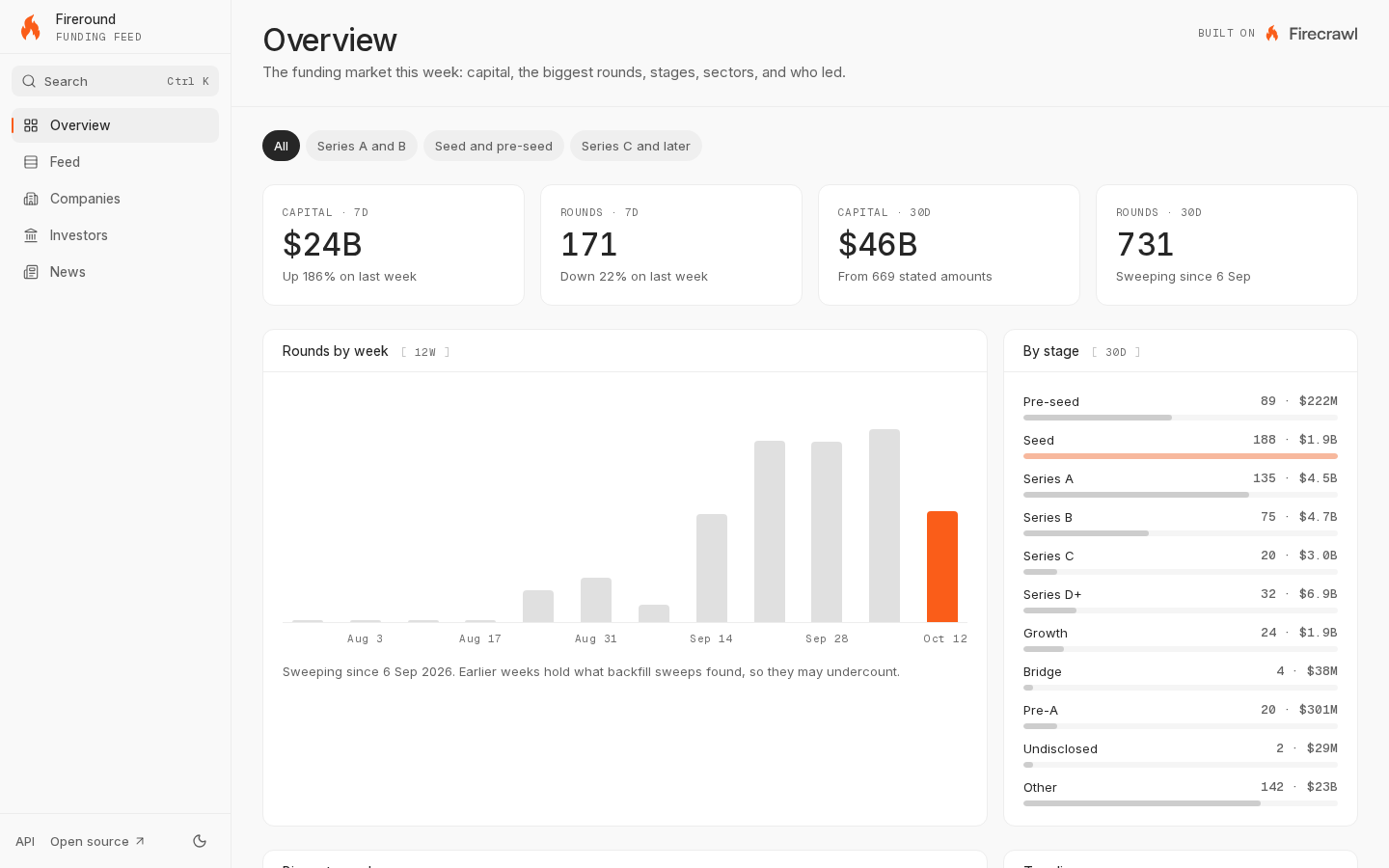Click the Seed stage orange progress bar
Screen dimensions: 1389x868
(x=1181, y=456)
